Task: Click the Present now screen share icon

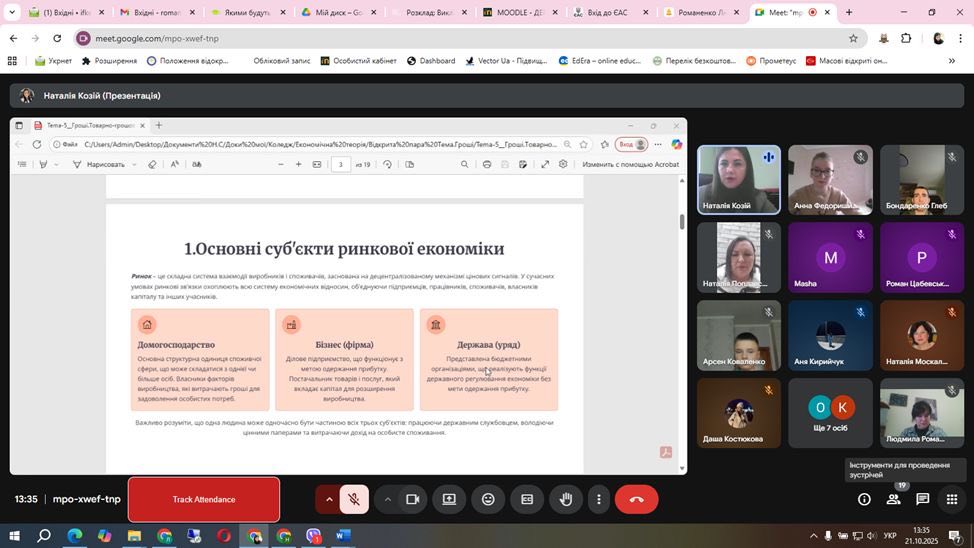Action: pos(449,500)
